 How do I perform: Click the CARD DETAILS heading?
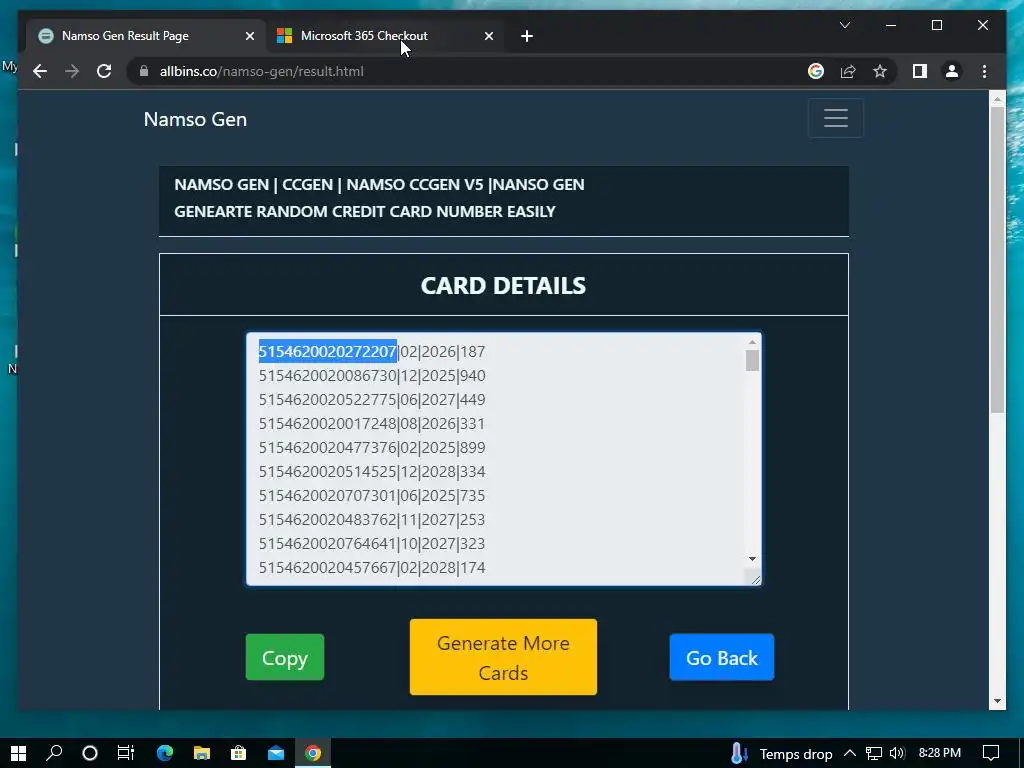[504, 285]
